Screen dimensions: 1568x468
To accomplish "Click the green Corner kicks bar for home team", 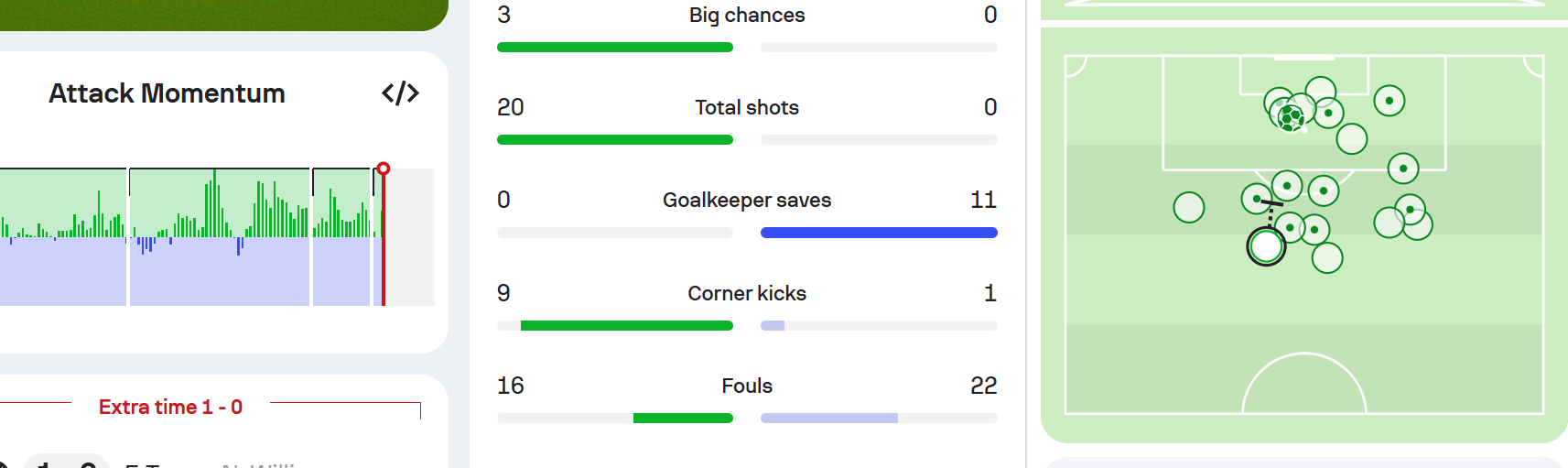I will 627,326.
